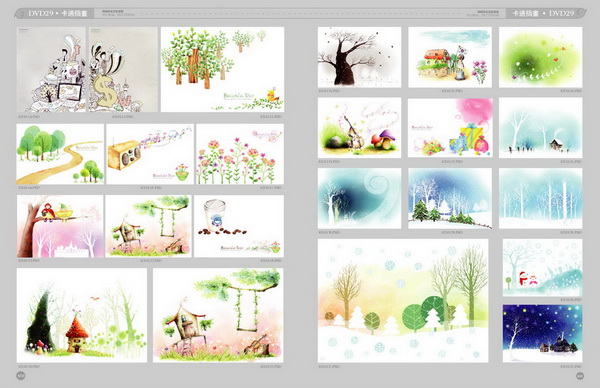Select the small treehouse with swing thumbnail
The image size is (600, 388).
tap(148, 226)
